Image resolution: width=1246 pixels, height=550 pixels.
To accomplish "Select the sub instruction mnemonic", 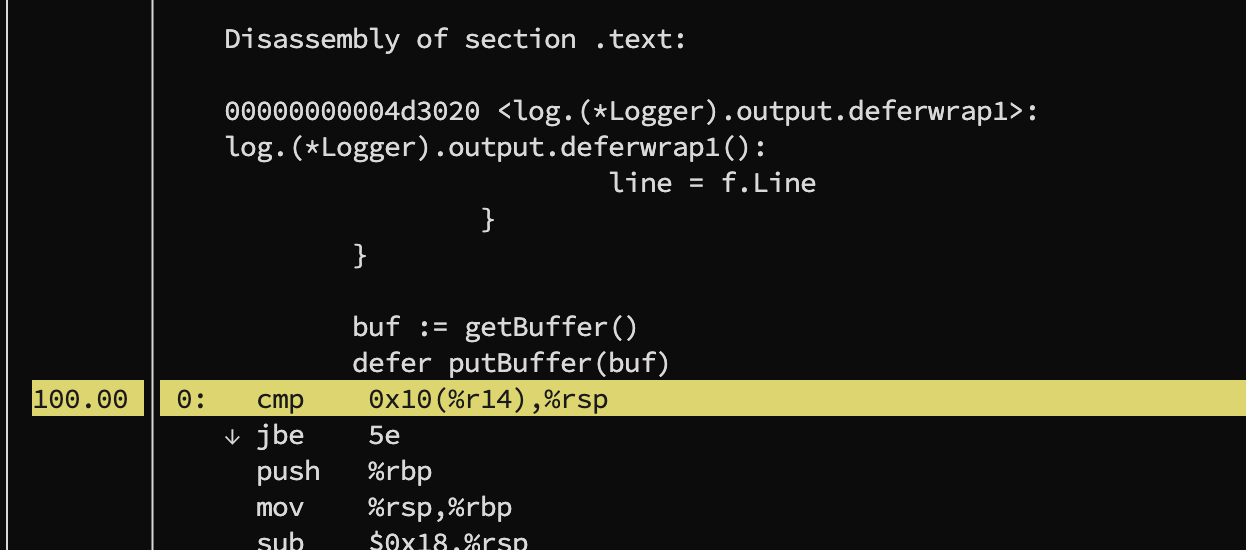I will (280, 541).
